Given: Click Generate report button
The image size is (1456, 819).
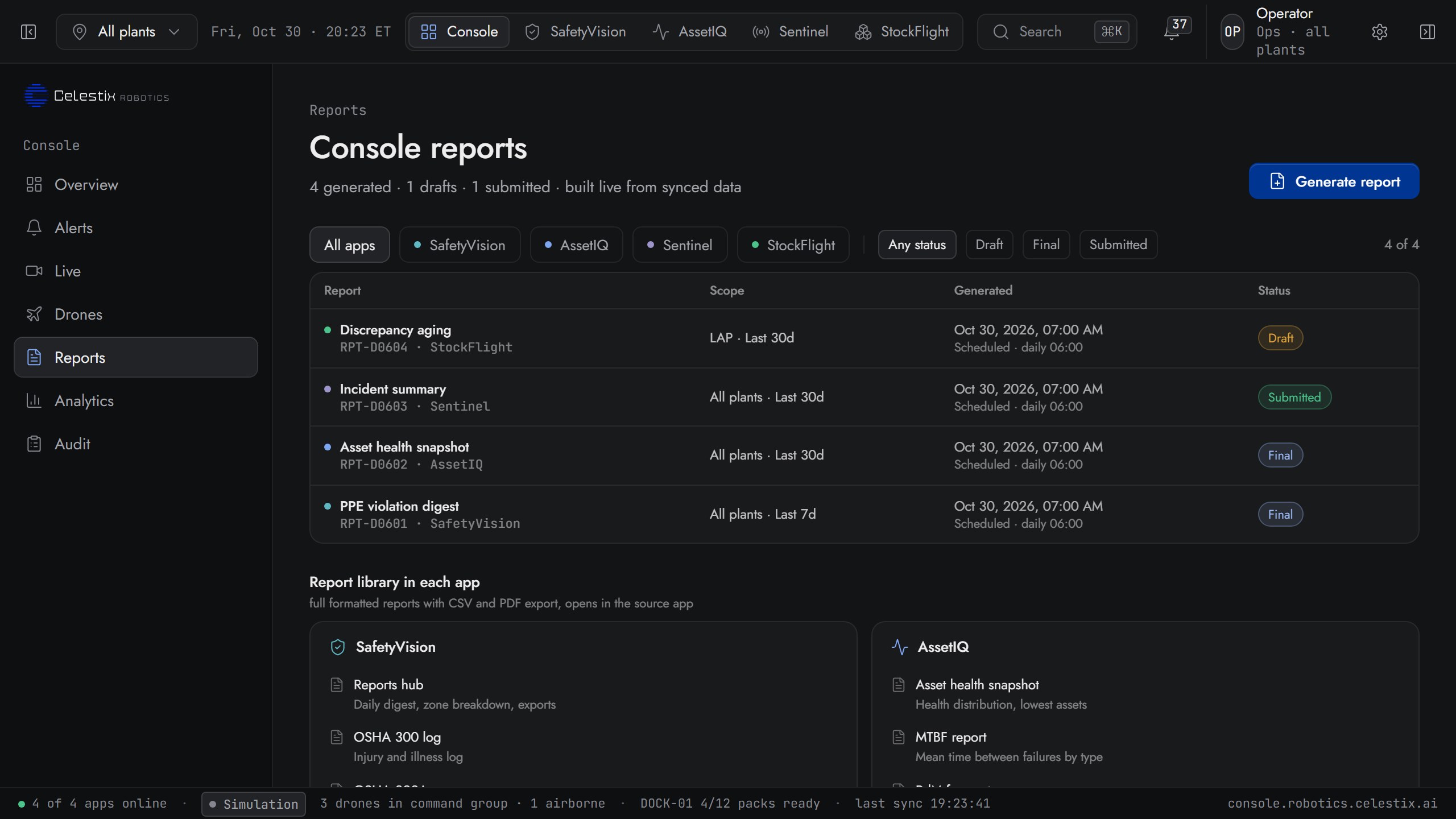Looking at the screenshot, I should tap(1334, 181).
